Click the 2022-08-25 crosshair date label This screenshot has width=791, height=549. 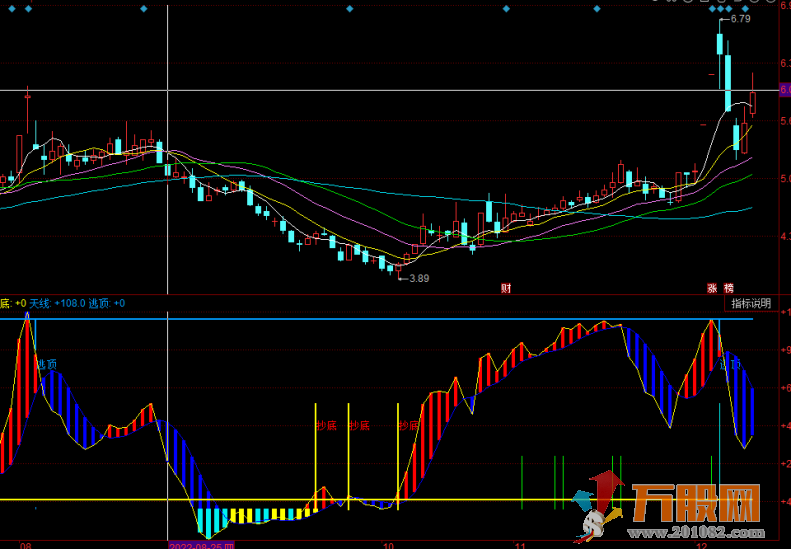202,545
